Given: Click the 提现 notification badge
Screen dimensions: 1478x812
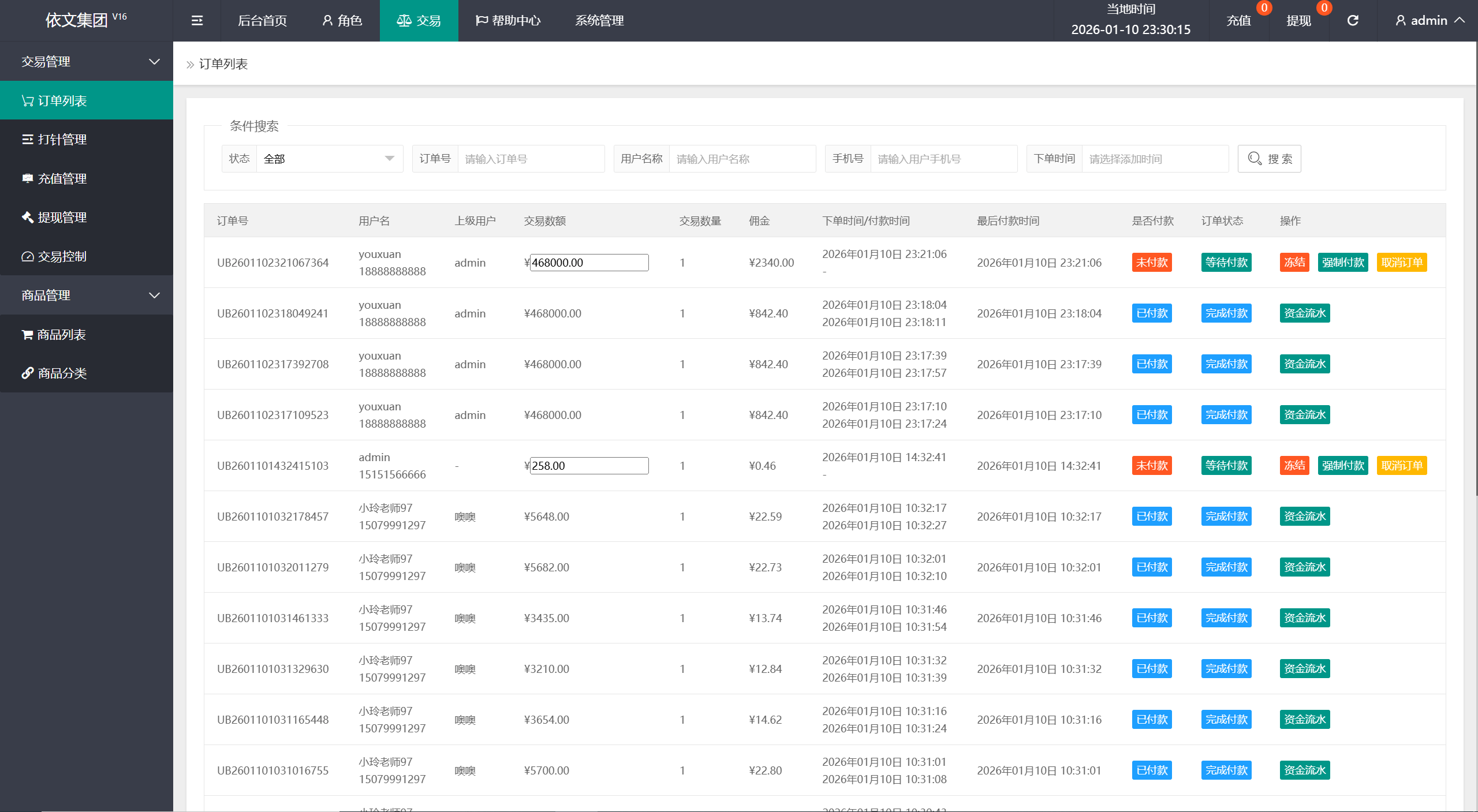Looking at the screenshot, I should 1324,8.
